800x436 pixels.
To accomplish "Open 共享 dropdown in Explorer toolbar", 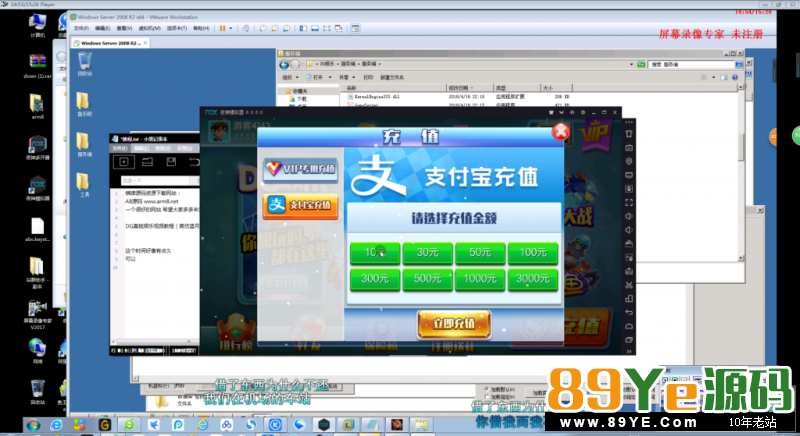I will click(346, 78).
